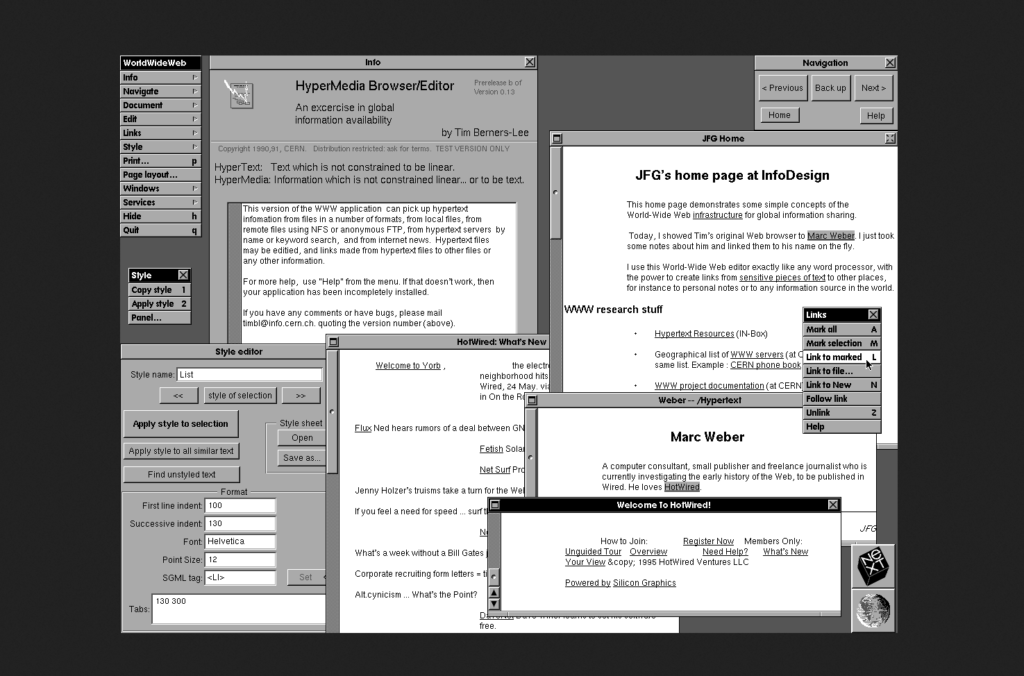Click the NeXT cube dock icon
Image resolution: width=1024 pixels, height=676 pixels.
[x=873, y=567]
